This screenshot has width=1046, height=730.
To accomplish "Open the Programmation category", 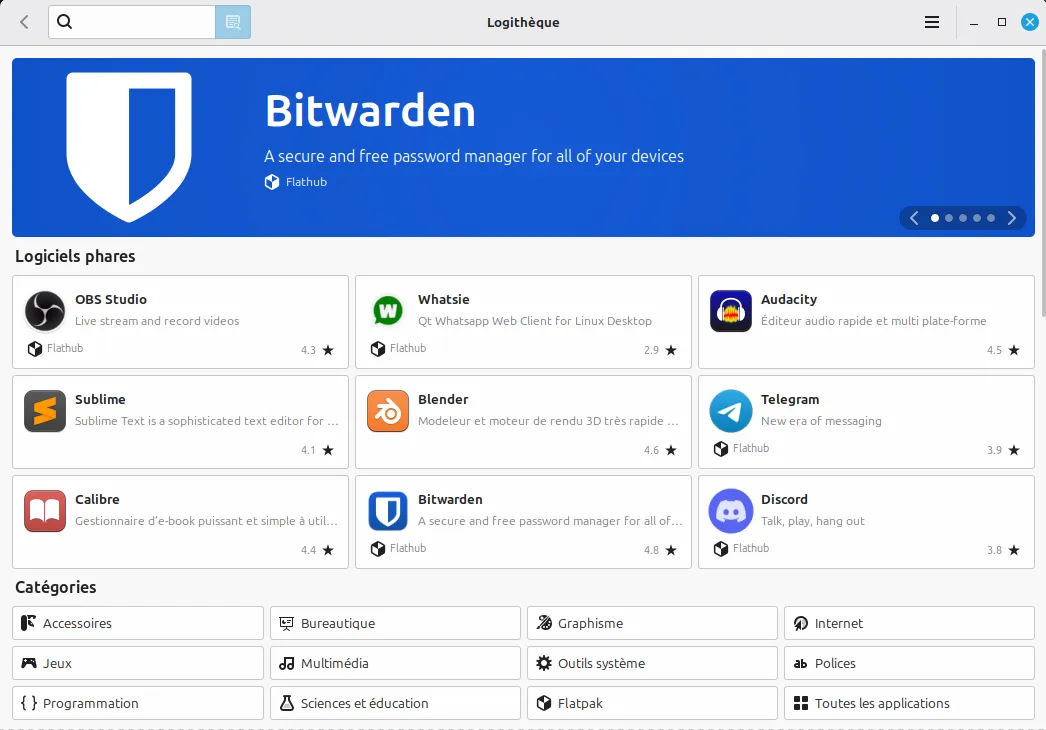I will click(x=138, y=703).
